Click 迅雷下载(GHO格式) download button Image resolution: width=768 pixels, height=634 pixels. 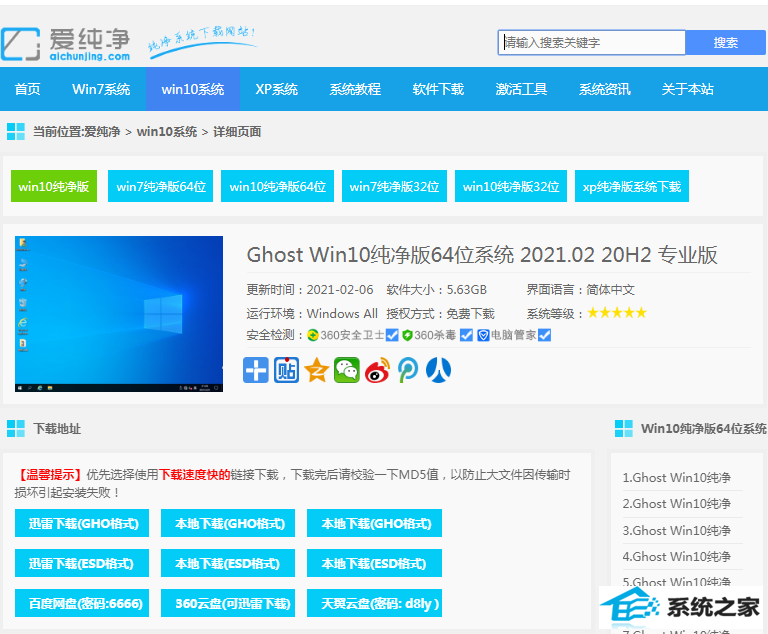pos(82,523)
